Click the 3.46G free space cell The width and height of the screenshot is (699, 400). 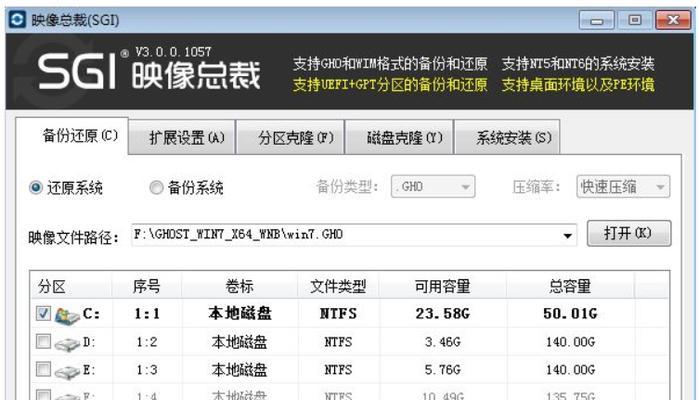coord(442,342)
